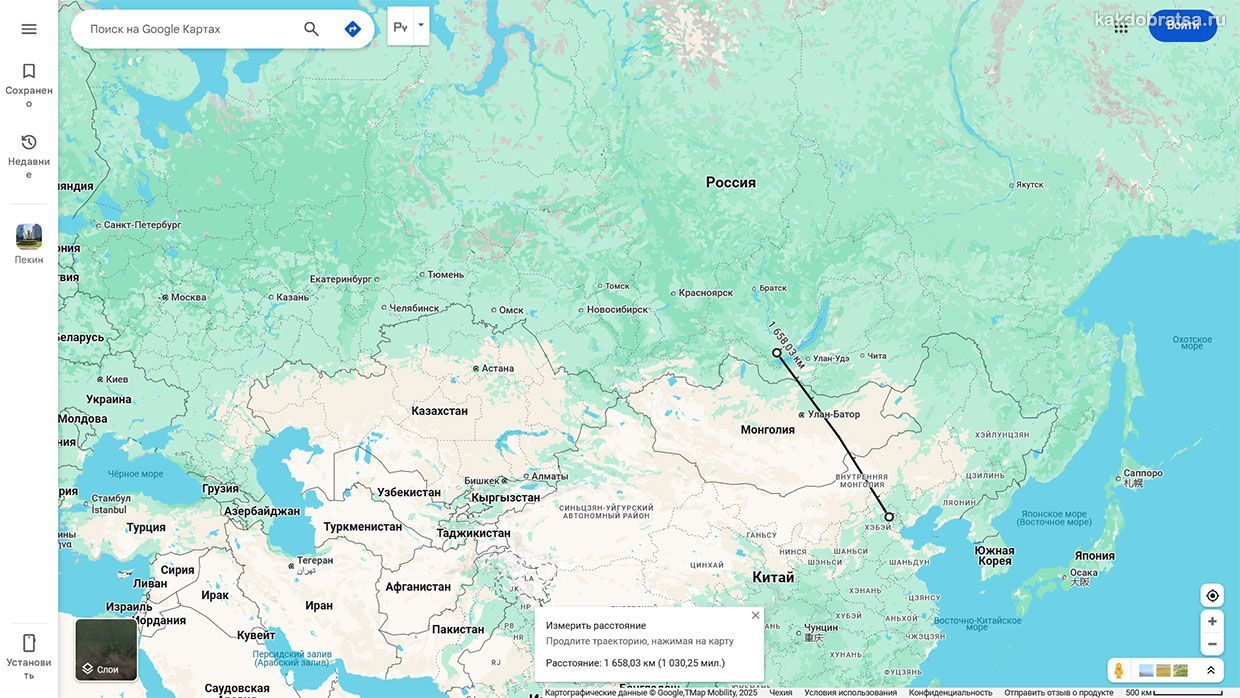Open the Google apps grid icon

[1121, 27]
